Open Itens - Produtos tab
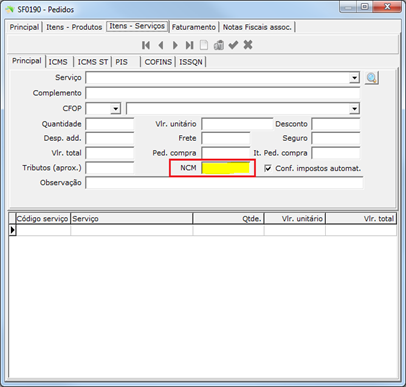Image resolution: width=406 pixels, height=387 pixels. [74, 27]
